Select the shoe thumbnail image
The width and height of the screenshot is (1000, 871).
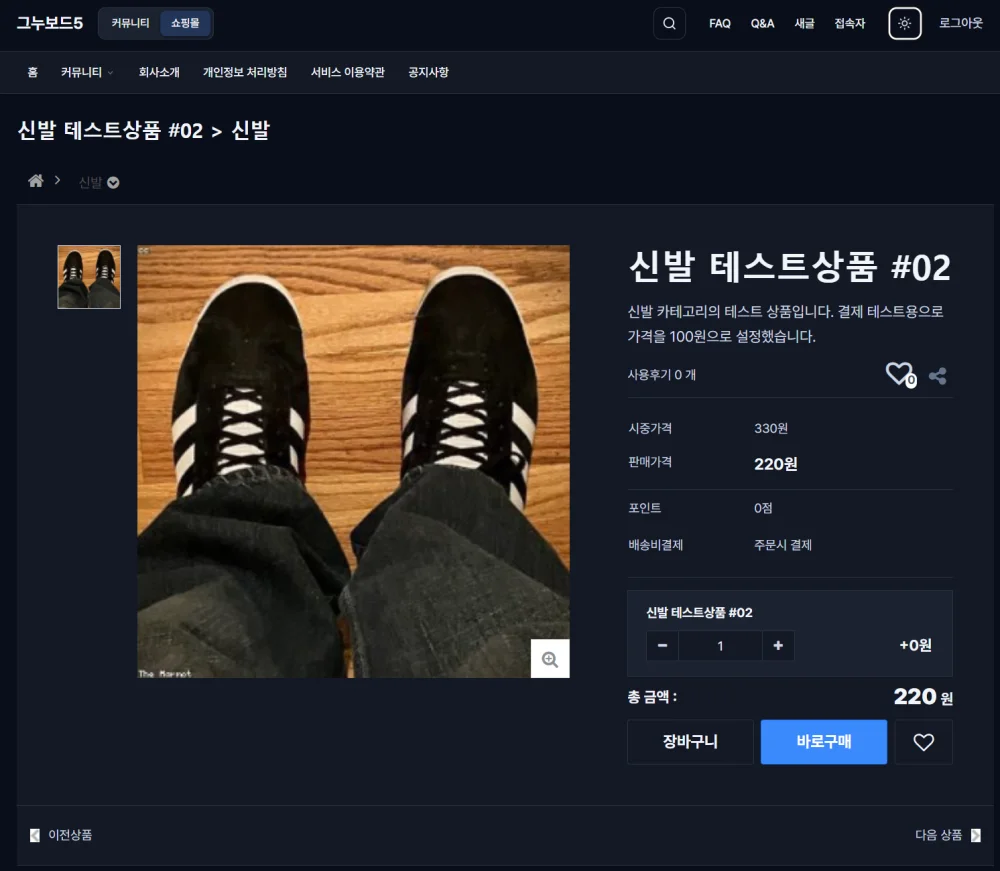pos(89,277)
